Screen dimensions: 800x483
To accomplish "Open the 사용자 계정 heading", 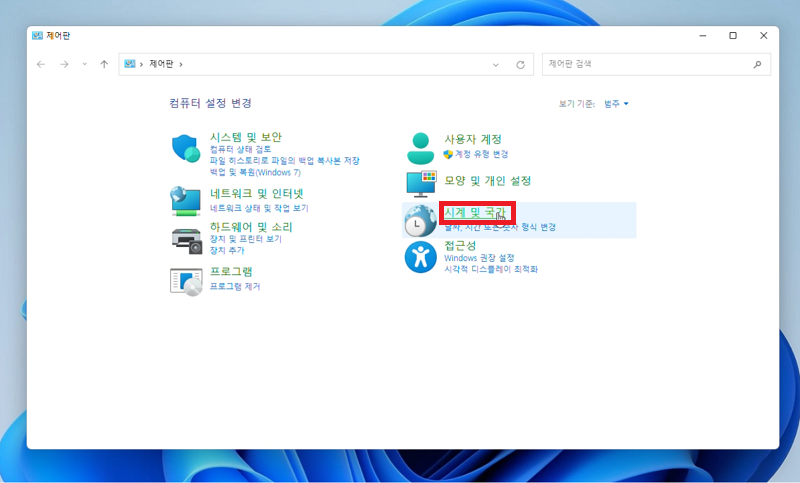I will [x=473, y=139].
